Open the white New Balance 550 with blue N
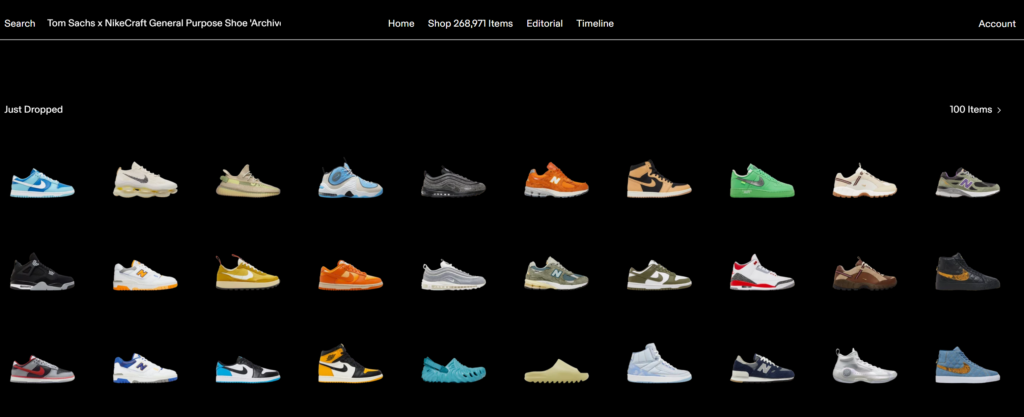 (144, 369)
